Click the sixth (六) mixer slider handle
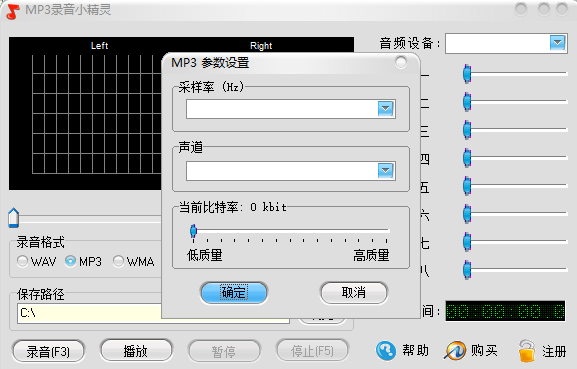The width and height of the screenshot is (577, 369). tap(467, 213)
